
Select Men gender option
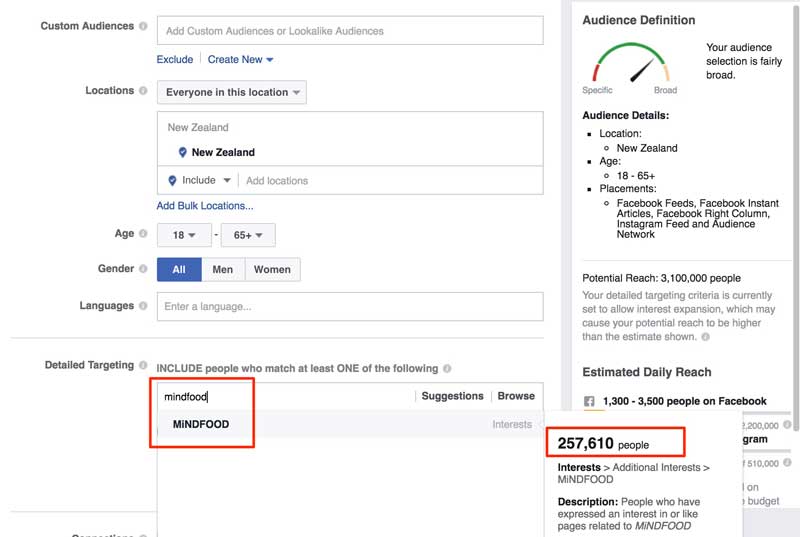point(223,269)
